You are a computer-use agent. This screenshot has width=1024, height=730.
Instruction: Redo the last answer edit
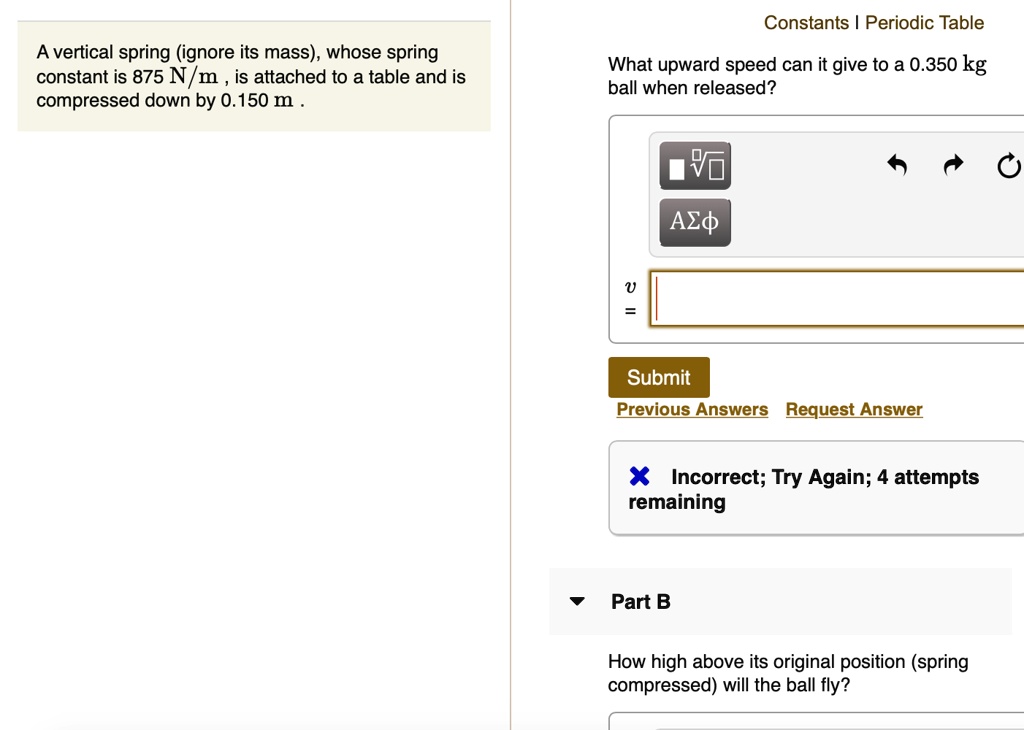(953, 165)
